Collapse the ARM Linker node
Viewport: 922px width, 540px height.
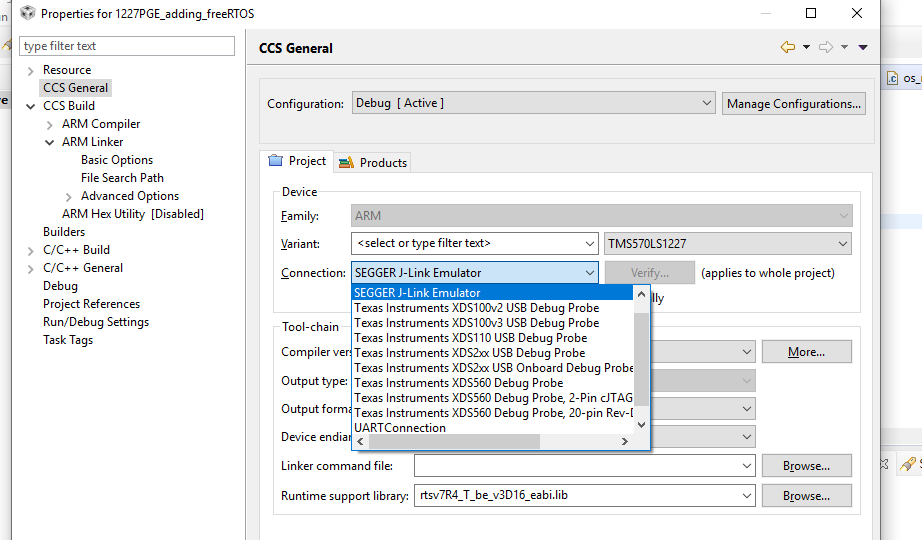[49, 142]
